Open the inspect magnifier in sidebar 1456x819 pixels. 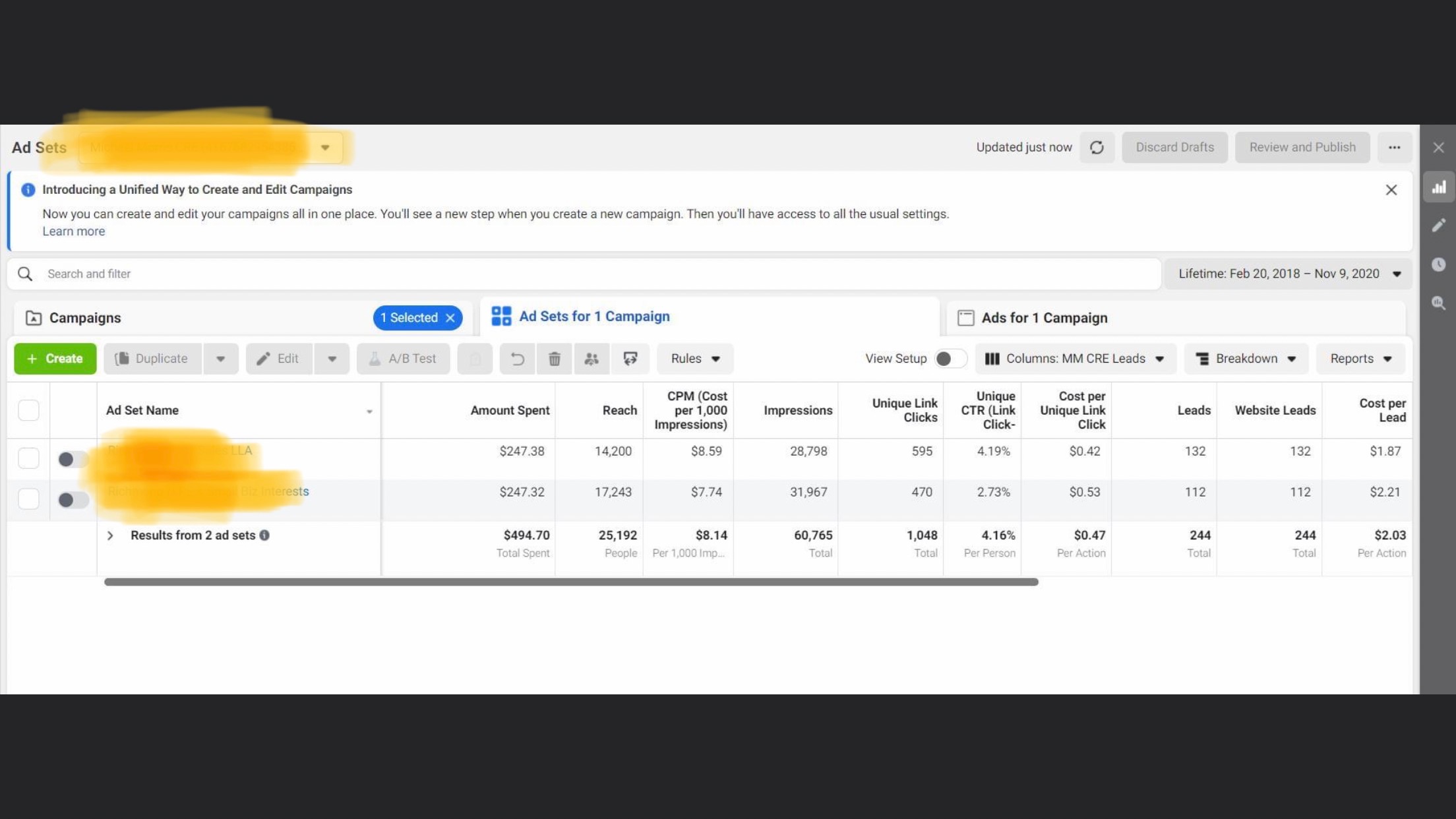(1438, 303)
